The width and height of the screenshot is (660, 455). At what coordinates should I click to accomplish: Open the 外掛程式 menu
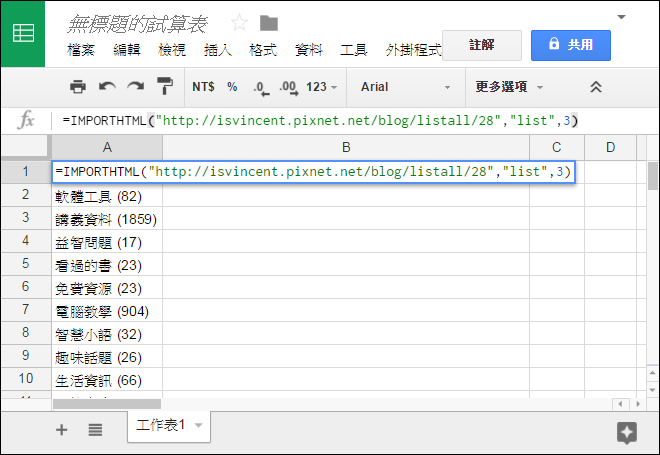click(x=413, y=50)
